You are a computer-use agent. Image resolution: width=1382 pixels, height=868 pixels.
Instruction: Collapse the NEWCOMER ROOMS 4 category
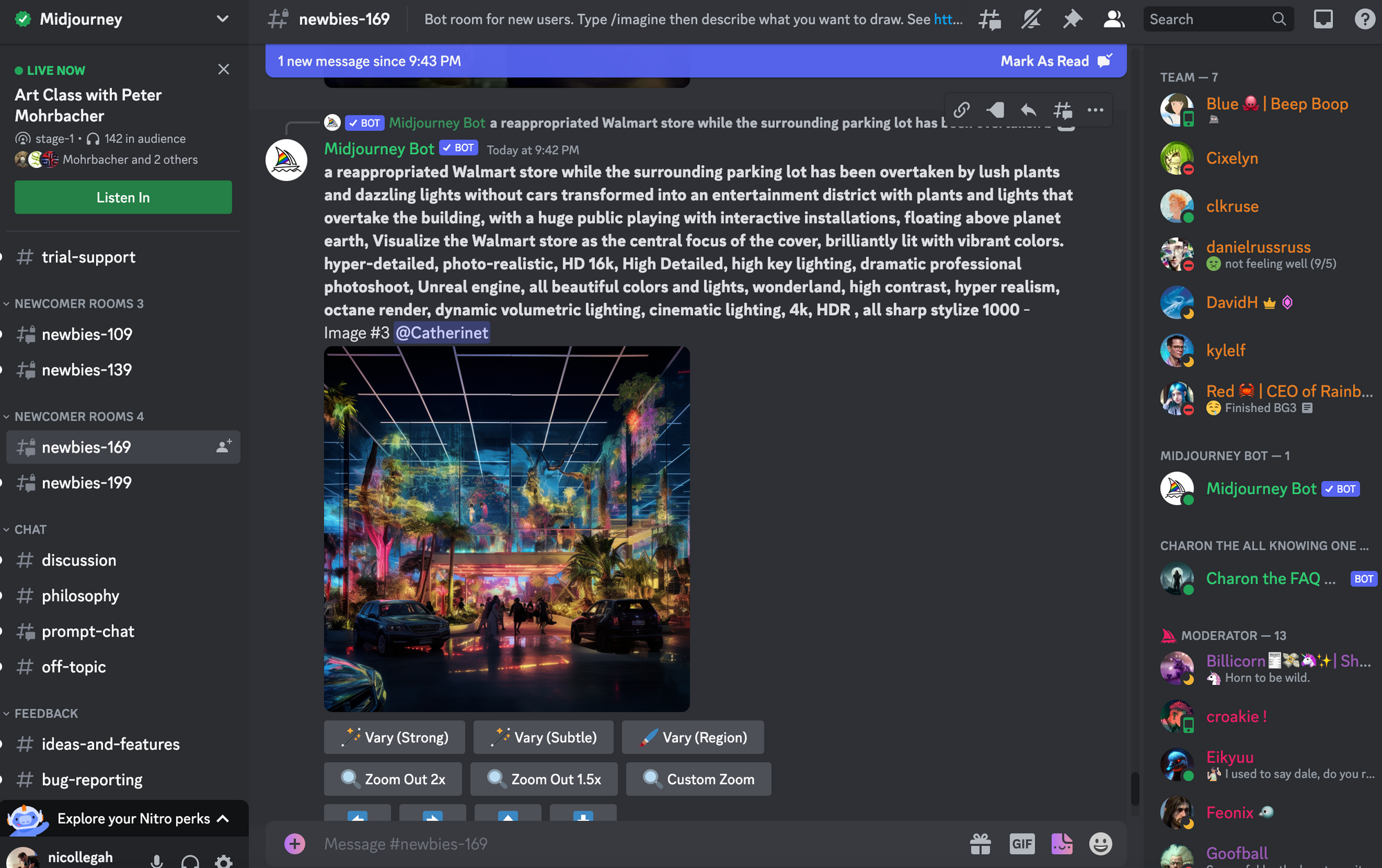point(79,417)
